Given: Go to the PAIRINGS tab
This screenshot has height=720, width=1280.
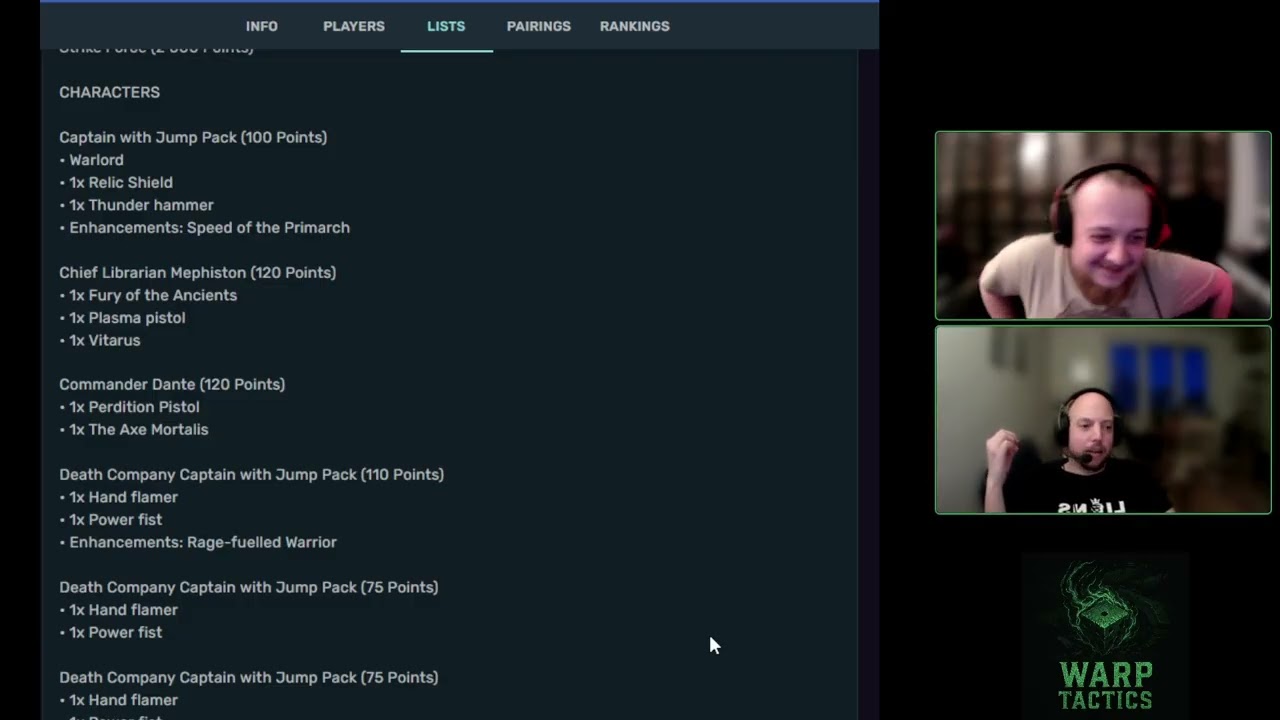Looking at the screenshot, I should 539,26.
